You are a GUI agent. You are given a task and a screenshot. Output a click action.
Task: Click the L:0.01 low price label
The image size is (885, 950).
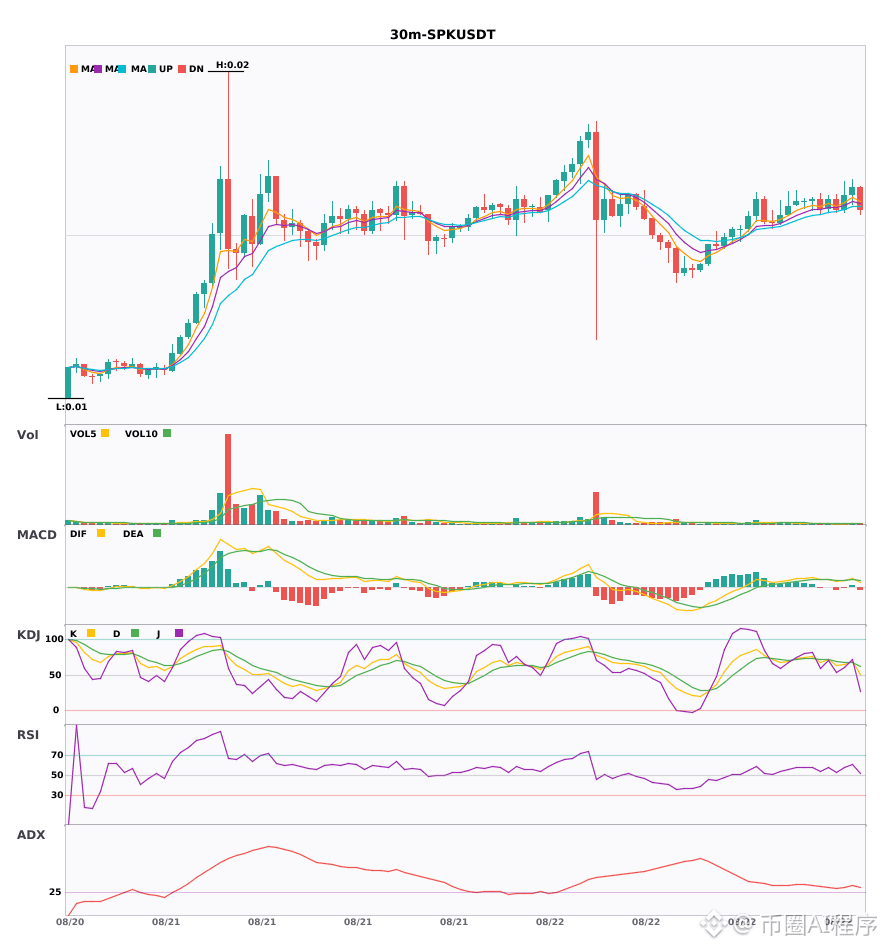(71, 407)
